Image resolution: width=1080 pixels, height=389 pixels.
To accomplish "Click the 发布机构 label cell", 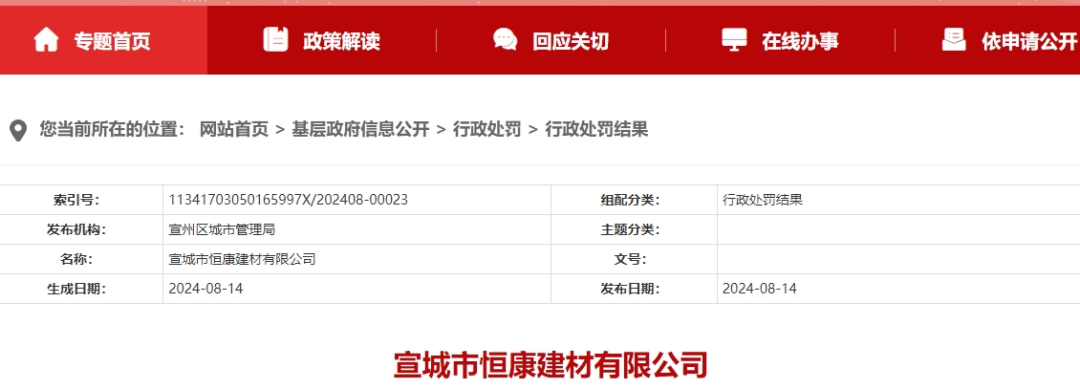I will pyautogui.click(x=81, y=230).
